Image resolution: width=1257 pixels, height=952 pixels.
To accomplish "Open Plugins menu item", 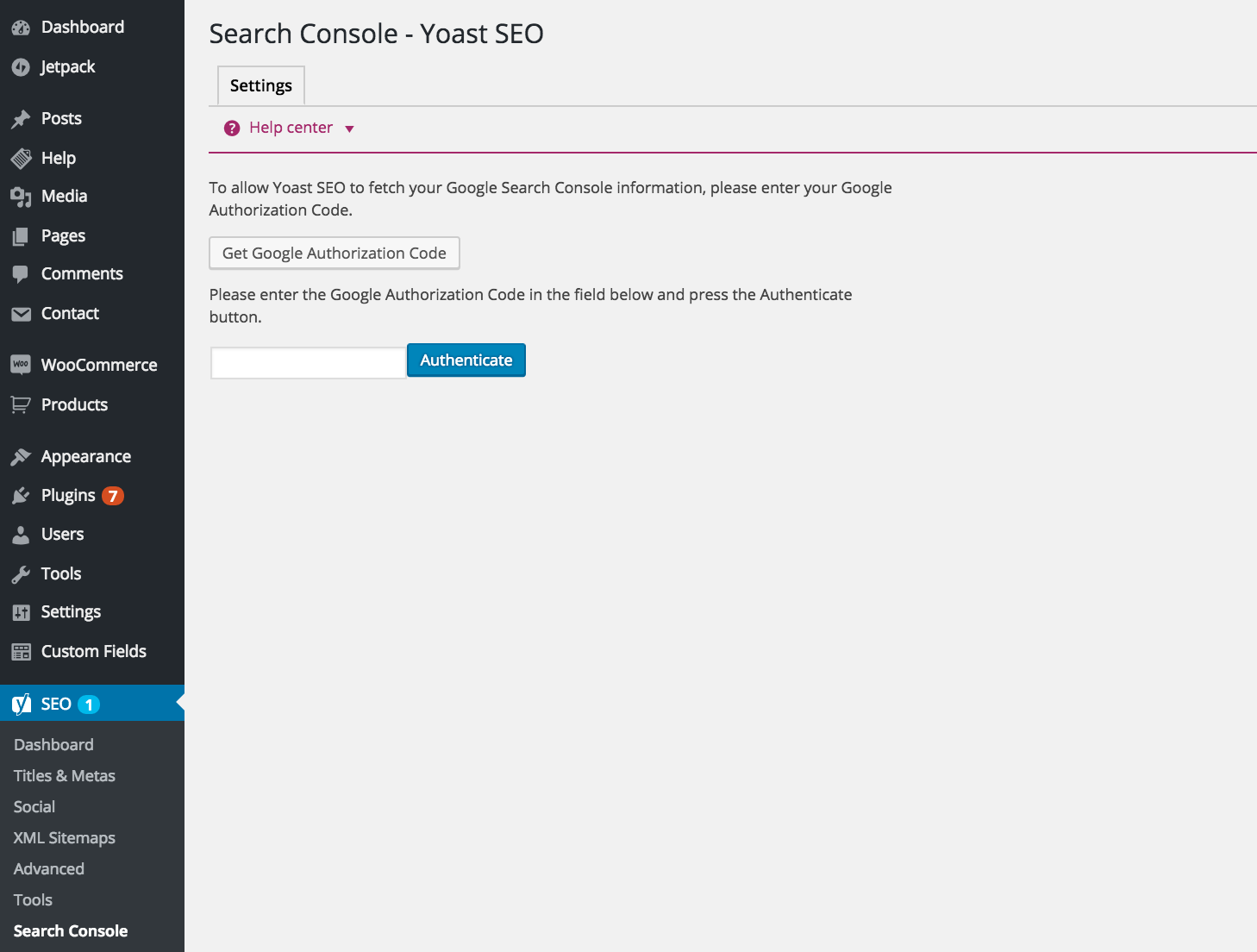I will pos(68,496).
